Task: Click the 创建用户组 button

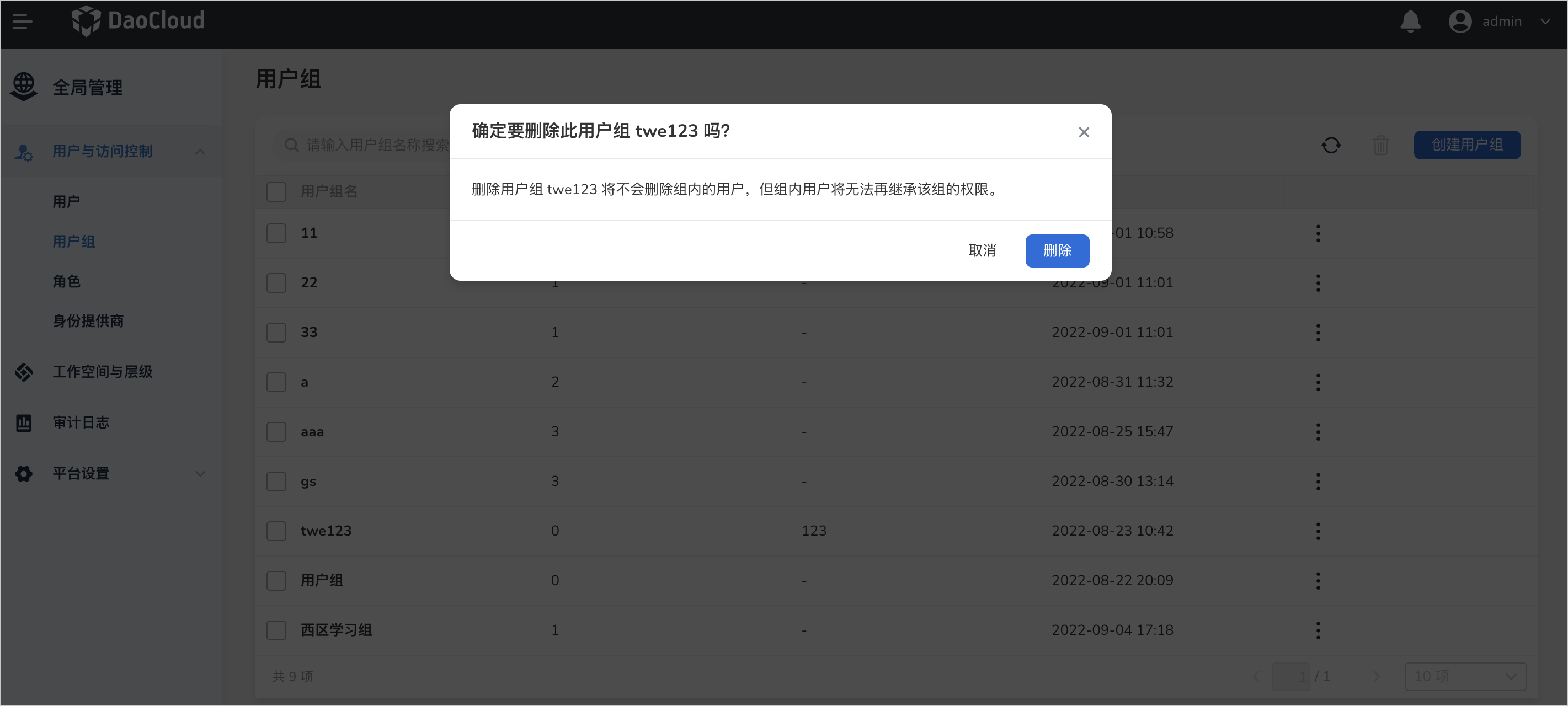Action: pos(1467,145)
